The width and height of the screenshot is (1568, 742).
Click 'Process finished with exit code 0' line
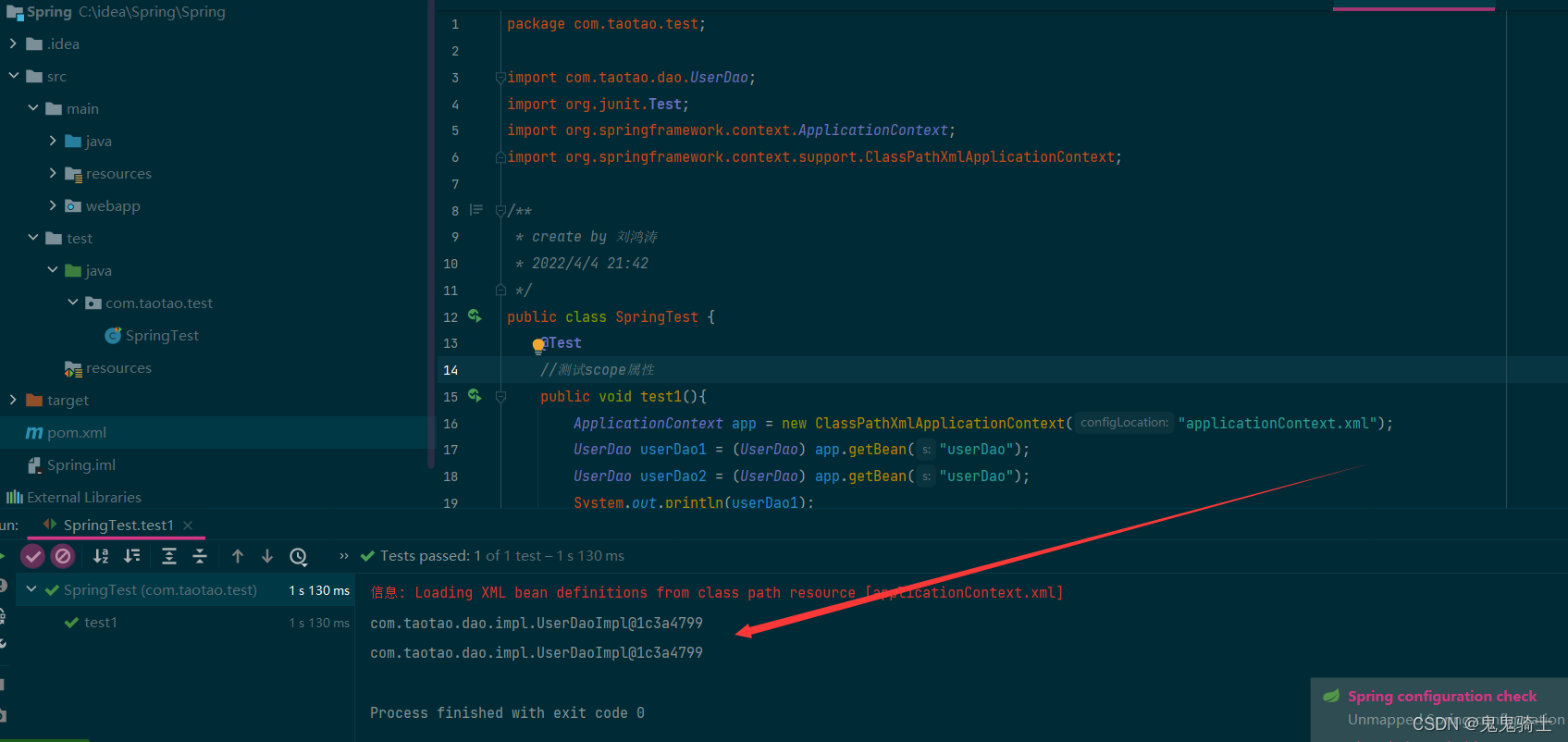[x=507, y=712]
